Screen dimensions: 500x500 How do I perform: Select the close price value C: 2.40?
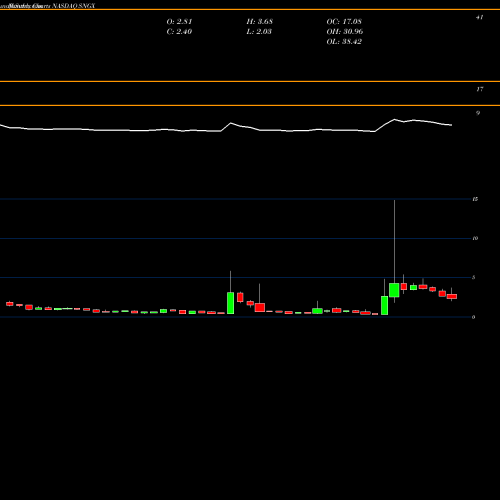(x=179, y=31)
